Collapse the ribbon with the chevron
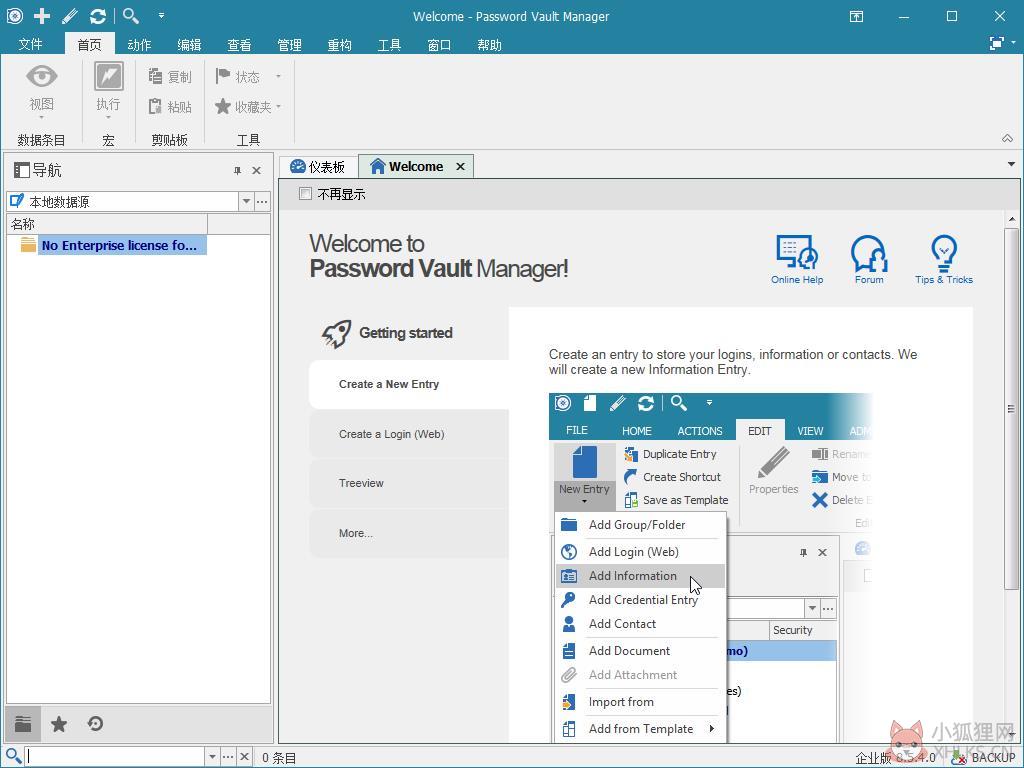The image size is (1024, 768). [1008, 138]
